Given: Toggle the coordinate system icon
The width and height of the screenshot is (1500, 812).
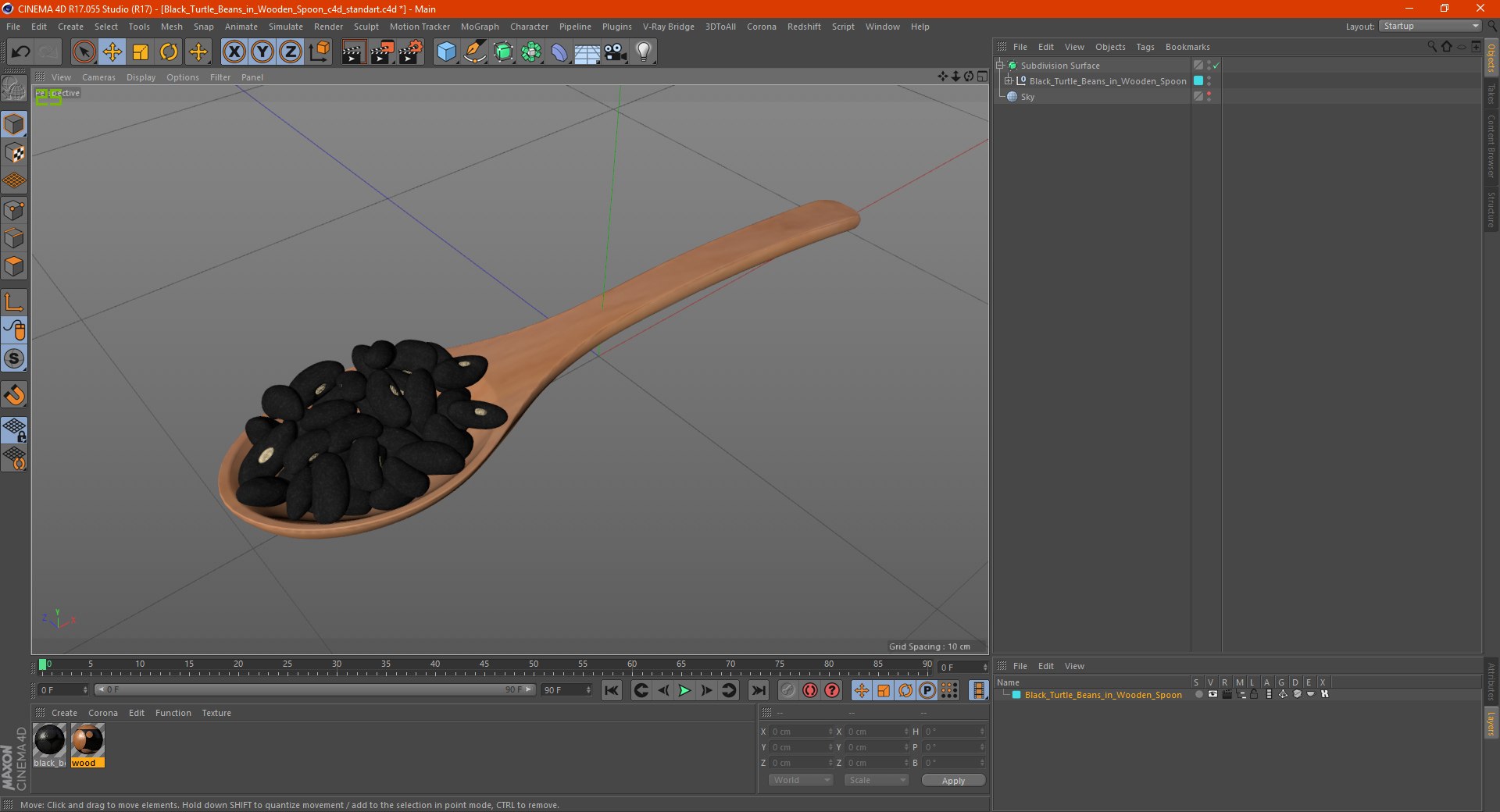Looking at the screenshot, I should (319, 52).
